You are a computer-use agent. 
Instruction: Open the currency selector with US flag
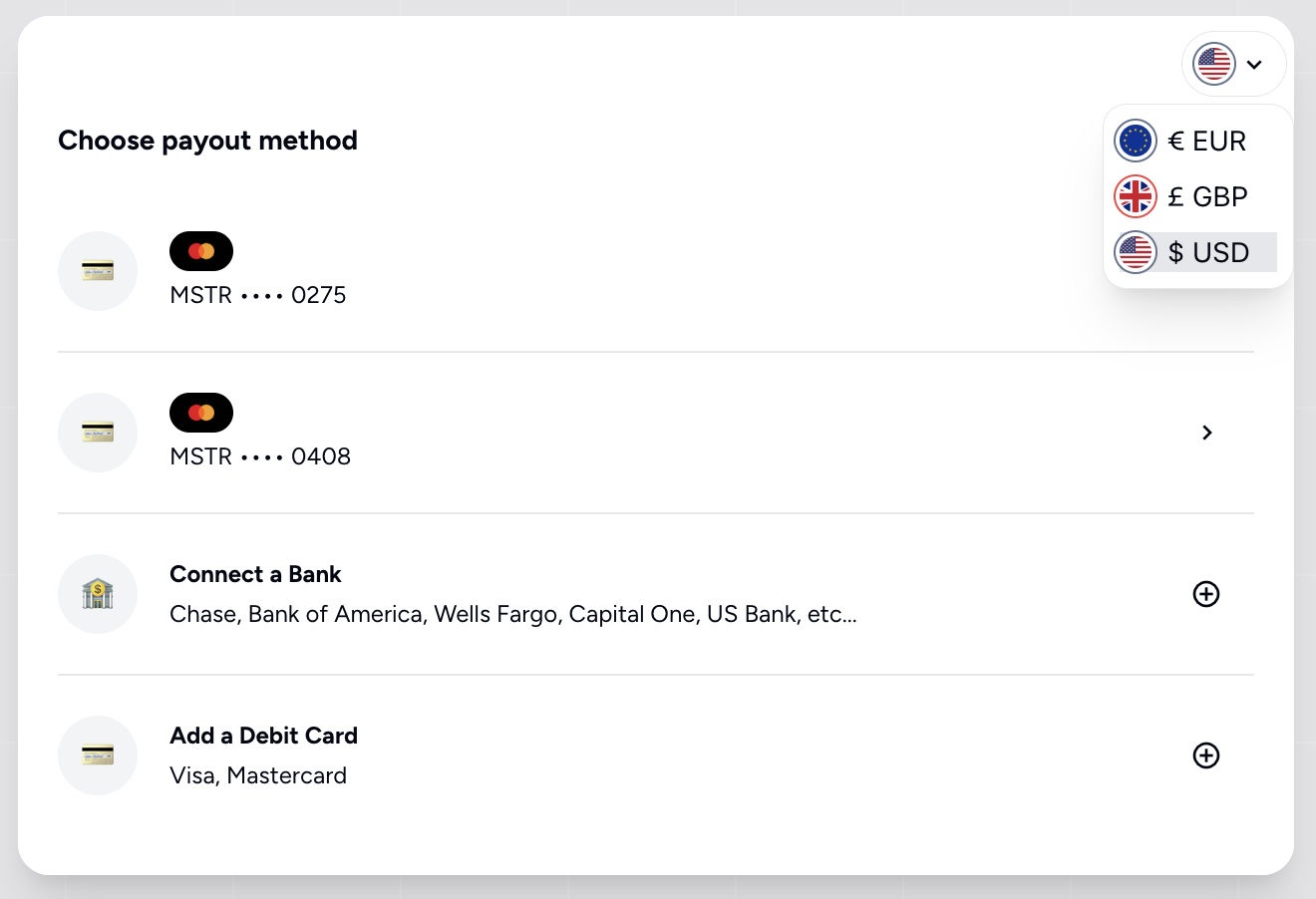pyautogui.click(x=1214, y=65)
